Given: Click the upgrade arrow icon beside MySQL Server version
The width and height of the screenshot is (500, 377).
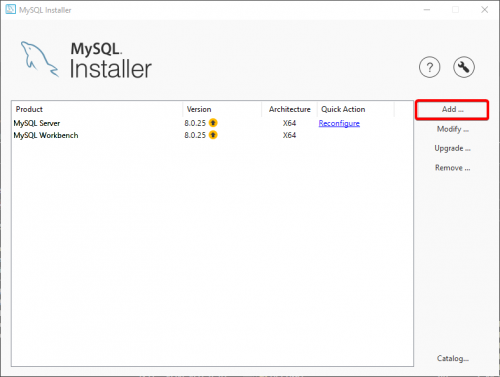Looking at the screenshot, I should [x=213, y=123].
